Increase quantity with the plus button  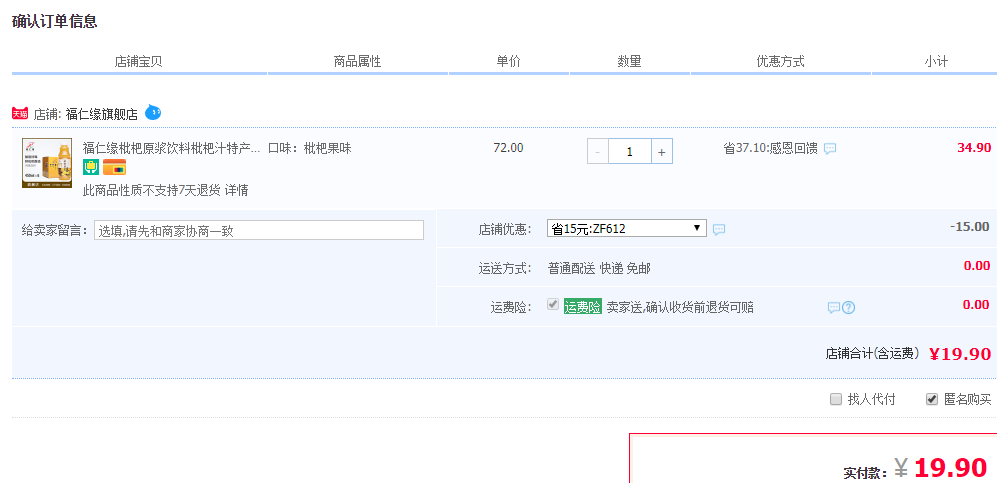[662, 152]
